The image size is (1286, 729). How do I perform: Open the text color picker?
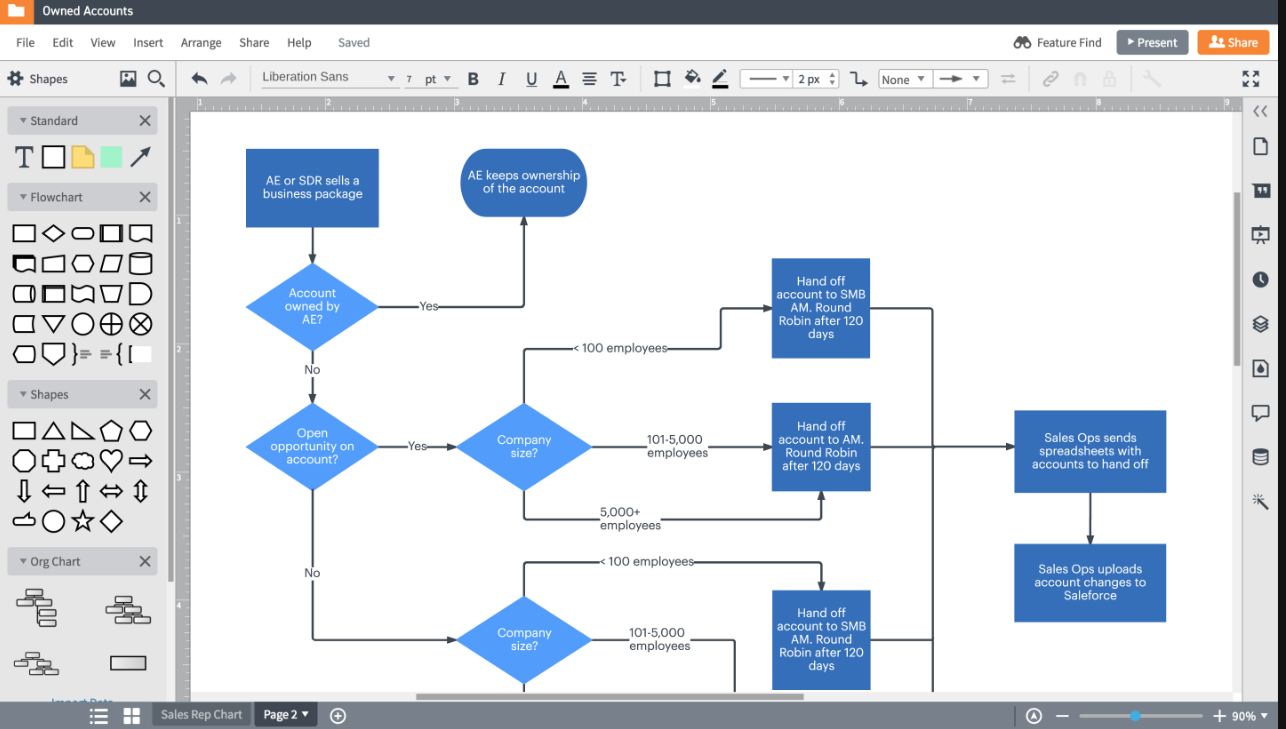tap(560, 79)
